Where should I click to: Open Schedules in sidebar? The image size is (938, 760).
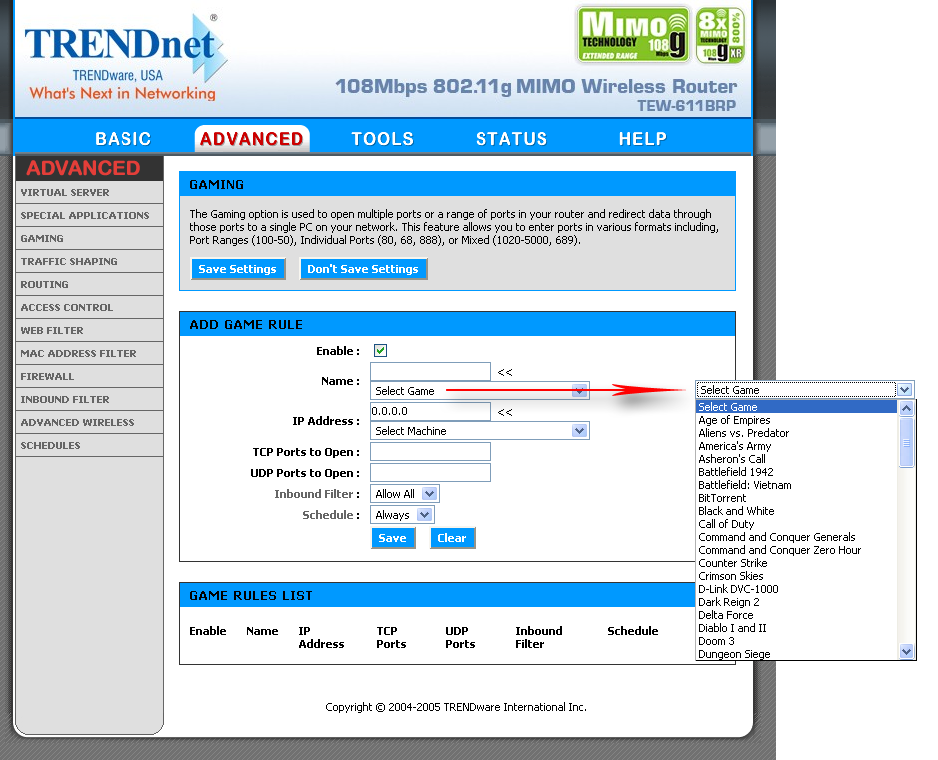click(x=89, y=445)
